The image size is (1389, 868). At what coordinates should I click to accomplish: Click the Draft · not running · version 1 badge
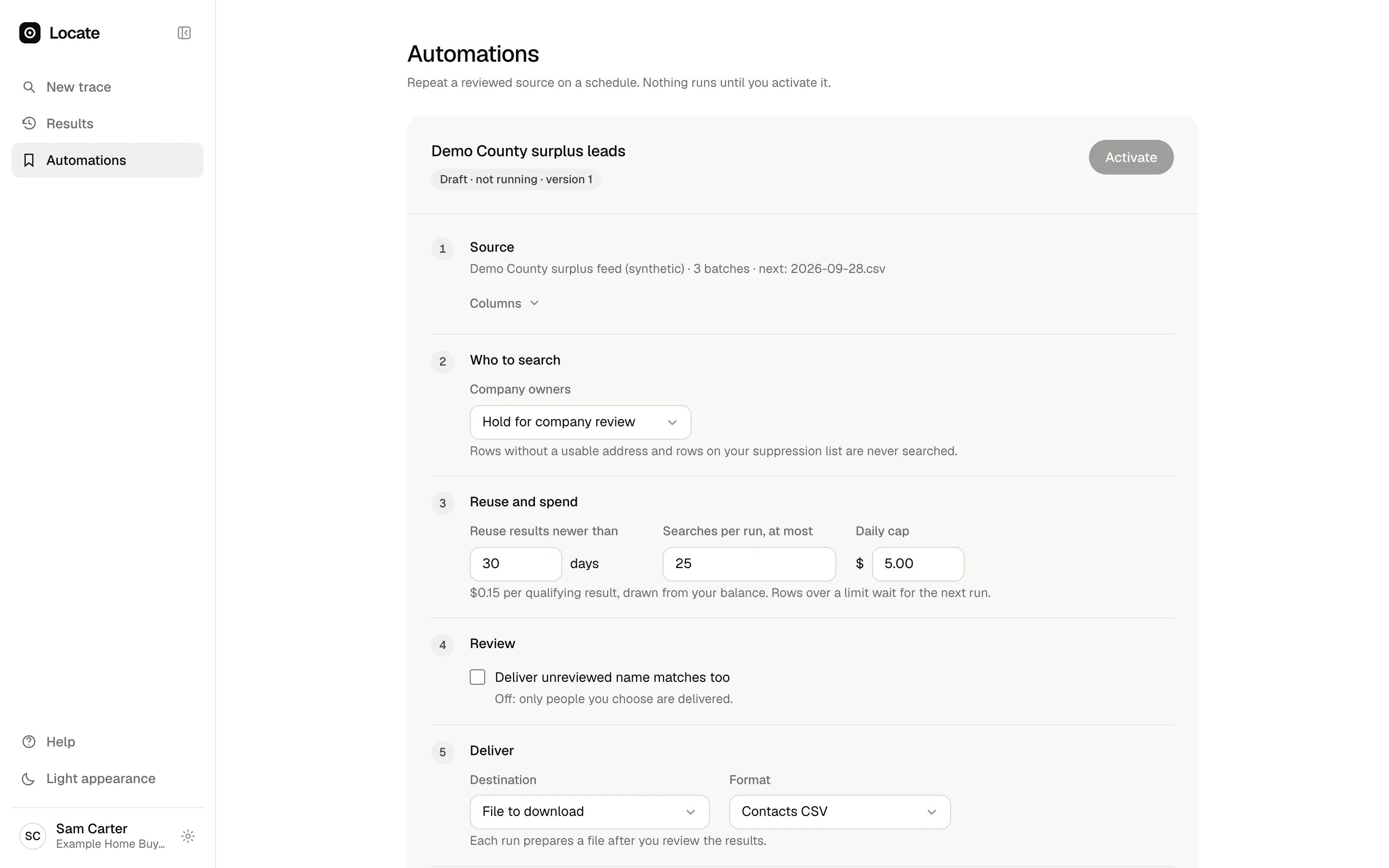coord(516,179)
